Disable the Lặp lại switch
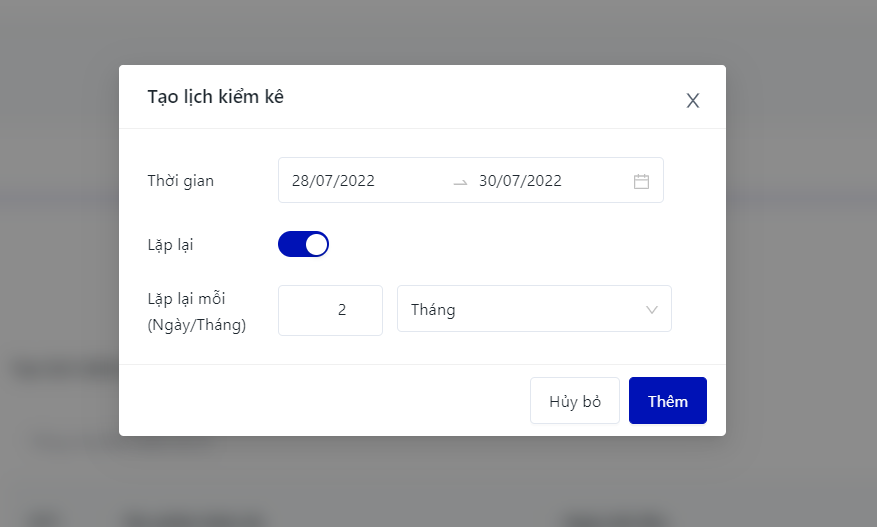 tap(303, 244)
